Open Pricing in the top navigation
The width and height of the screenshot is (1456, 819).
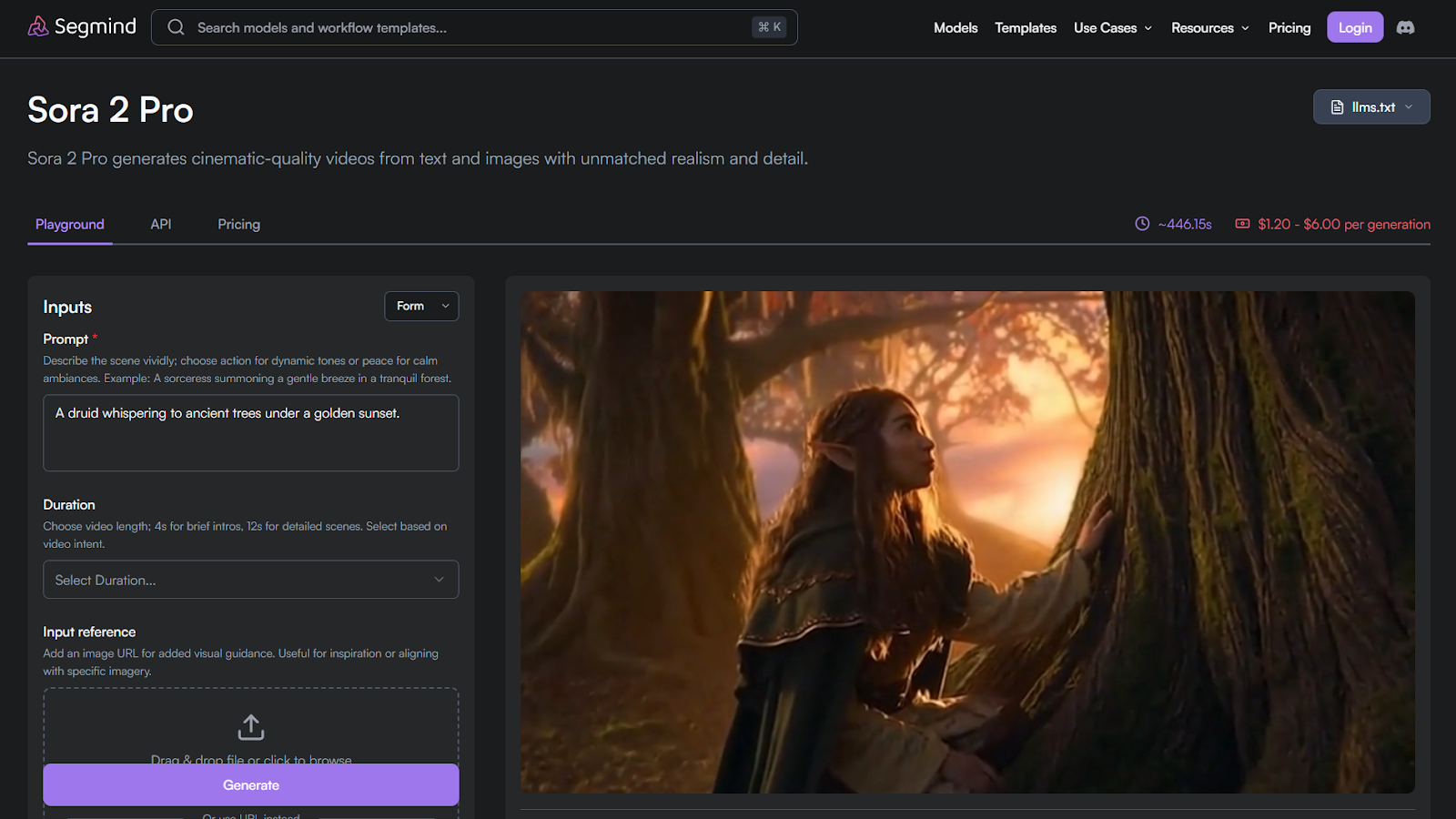click(x=1289, y=28)
